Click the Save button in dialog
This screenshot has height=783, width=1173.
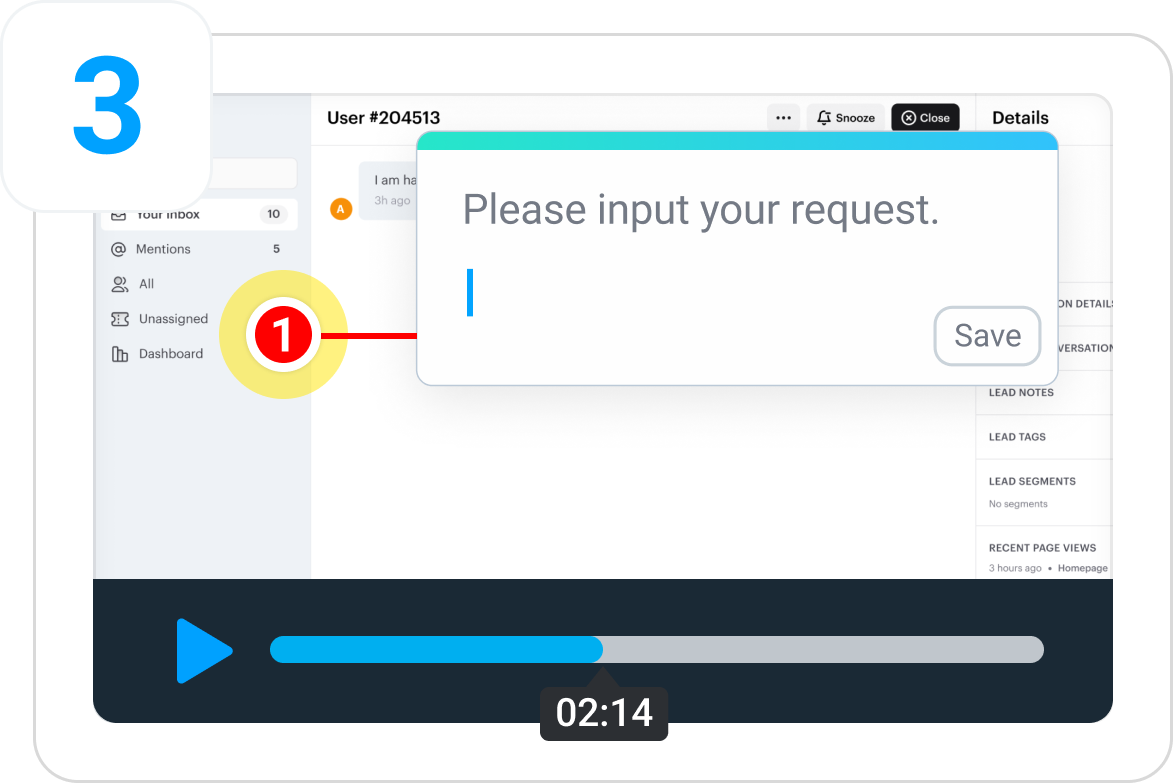987,336
